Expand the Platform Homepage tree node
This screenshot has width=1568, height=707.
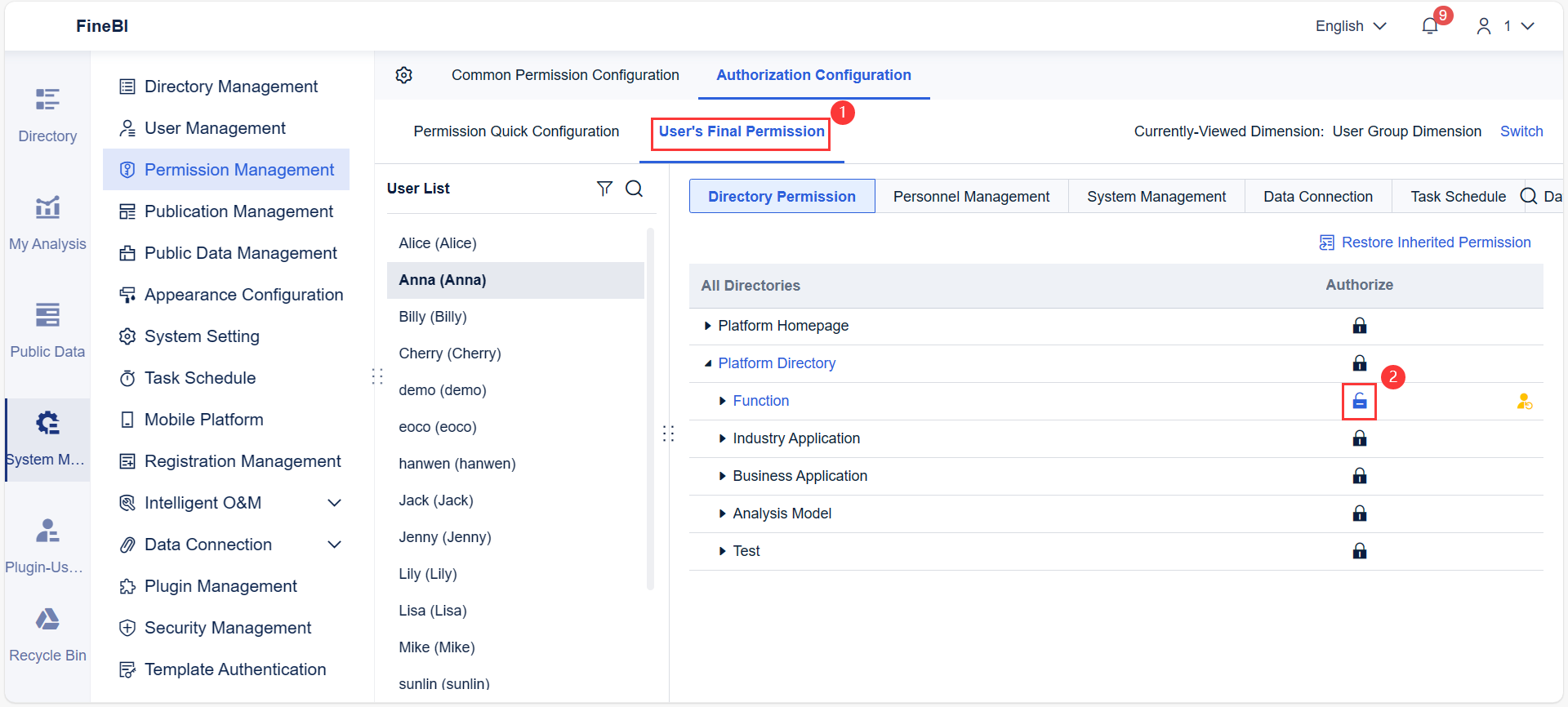point(707,326)
